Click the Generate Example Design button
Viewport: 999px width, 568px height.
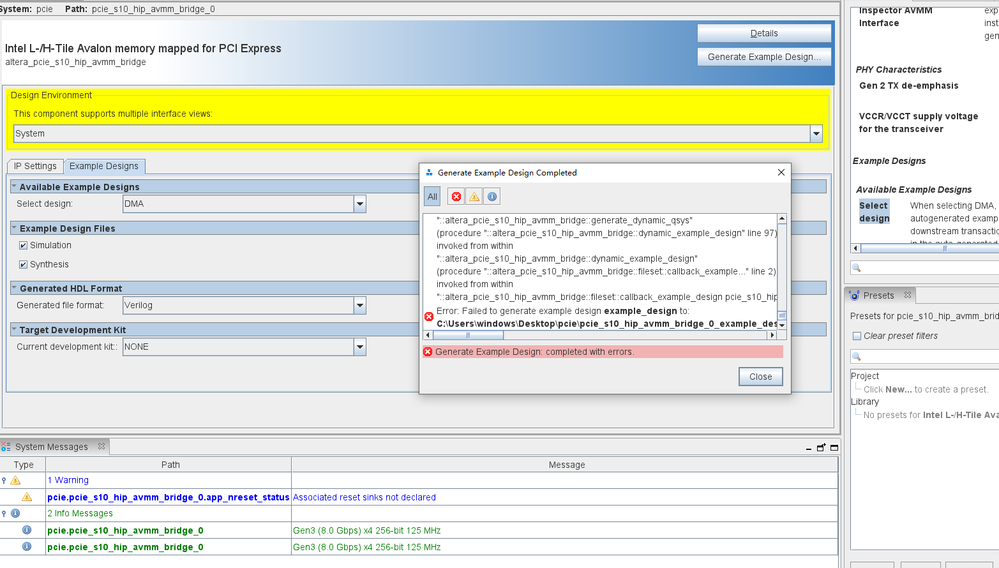764,57
